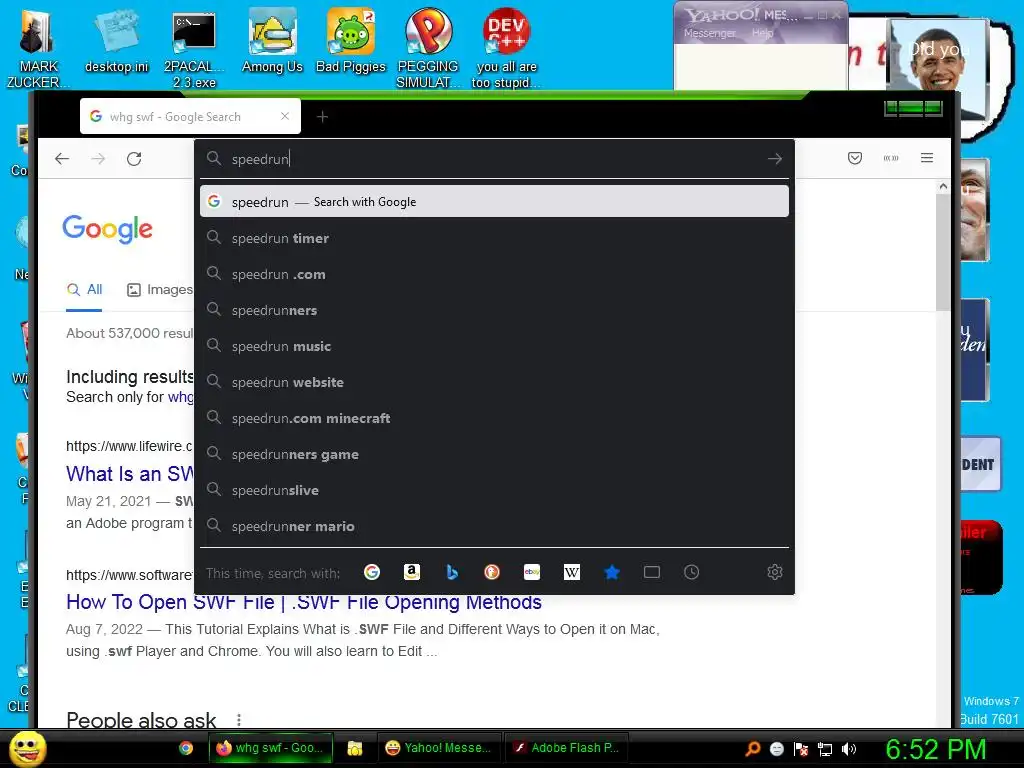This screenshot has width=1024, height=768.
Task: Select the desktop.ini file icon
Action: pos(116,42)
